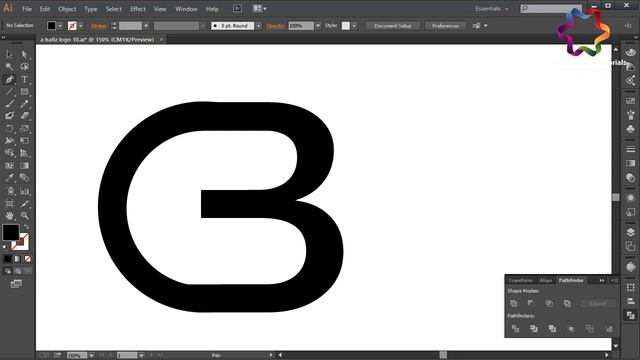Select the Zoom tool
640x360 pixels.
click(24, 216)
